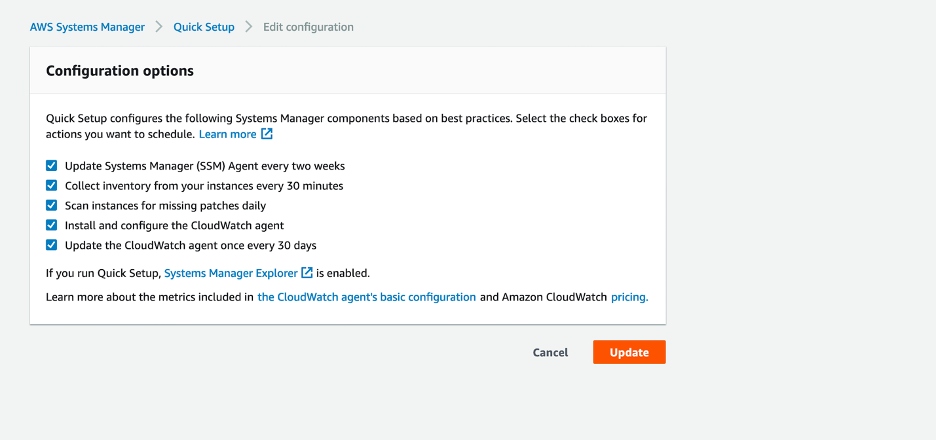Uncheck Install and configure CloudWatch agent checkbox
The width and height of the screenshot is (936, 440).
point(52,225)
